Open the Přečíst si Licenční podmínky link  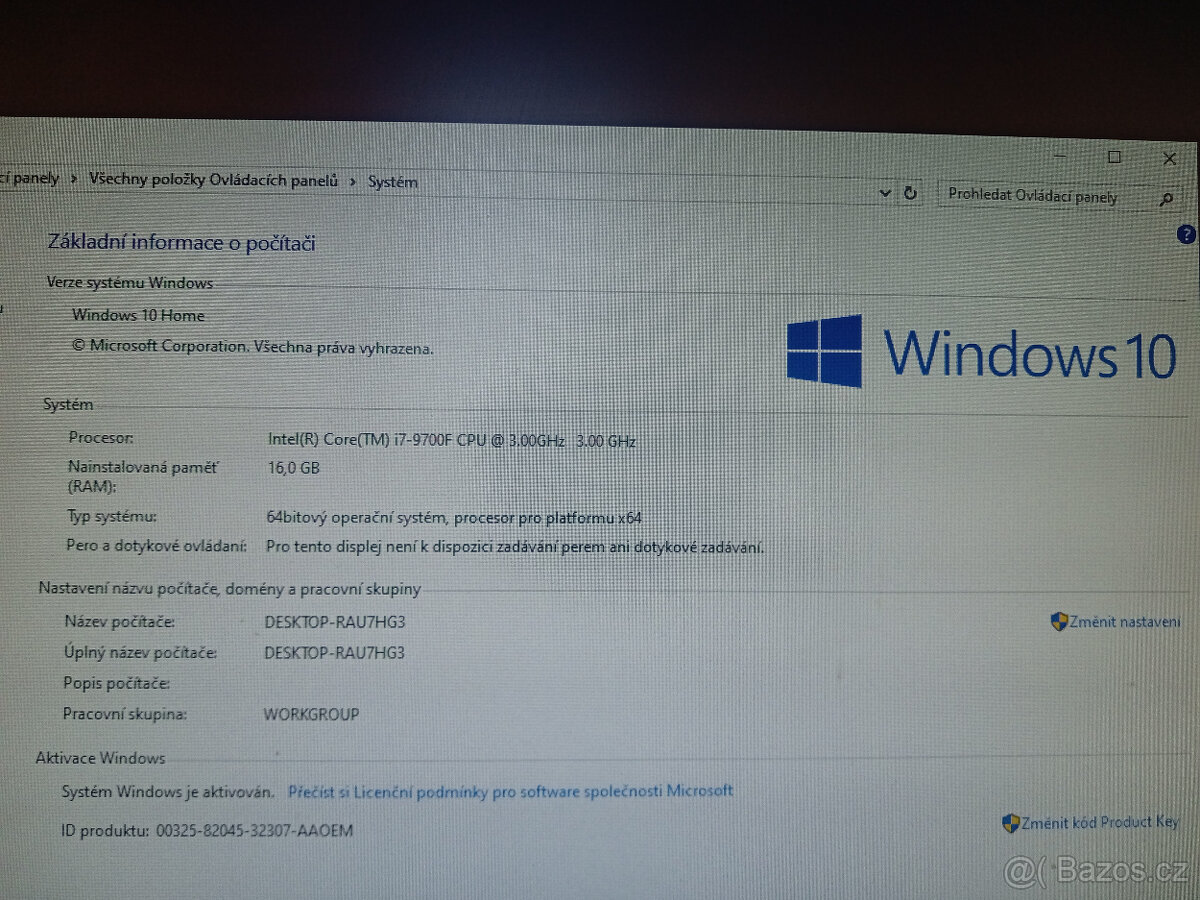tap(510, 791)
